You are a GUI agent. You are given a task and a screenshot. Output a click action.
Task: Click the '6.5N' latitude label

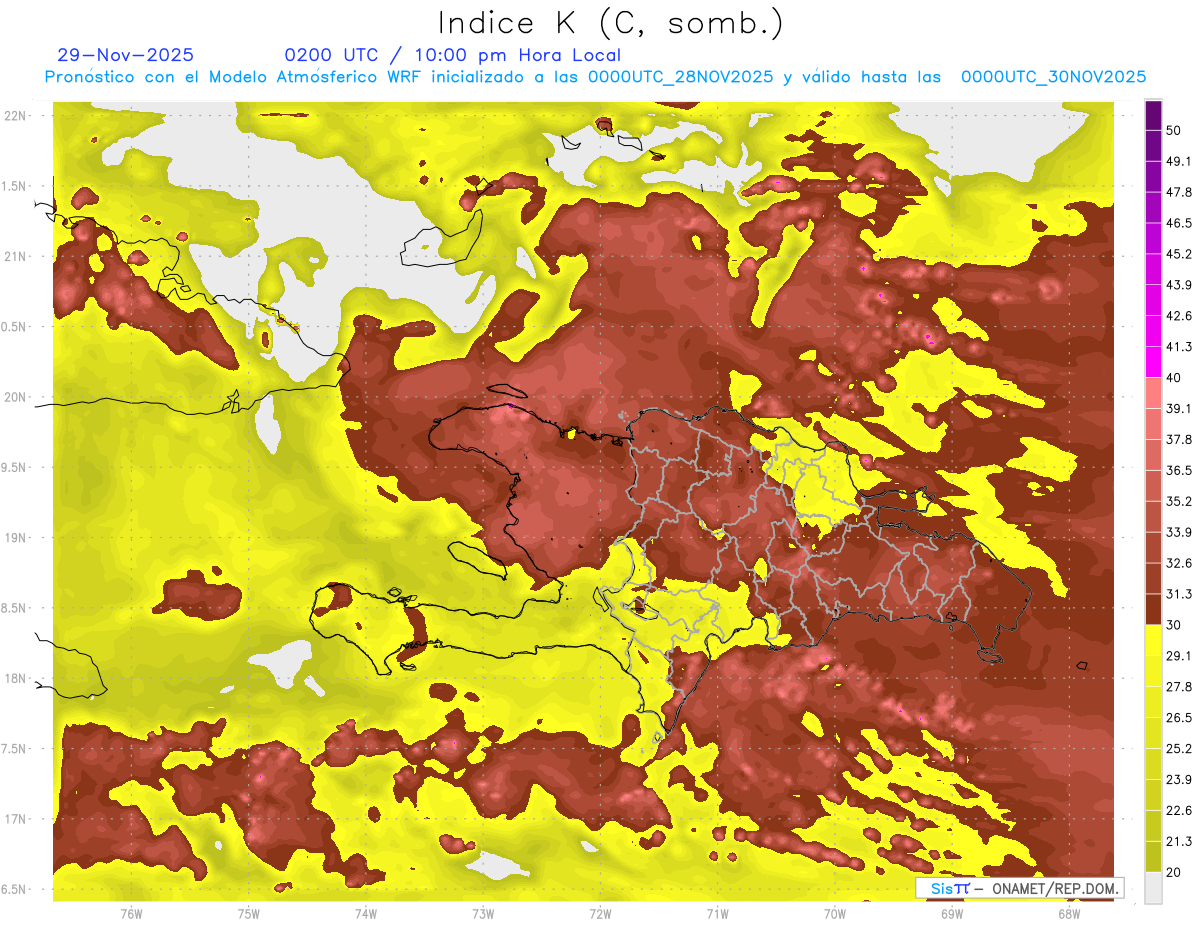15,889
